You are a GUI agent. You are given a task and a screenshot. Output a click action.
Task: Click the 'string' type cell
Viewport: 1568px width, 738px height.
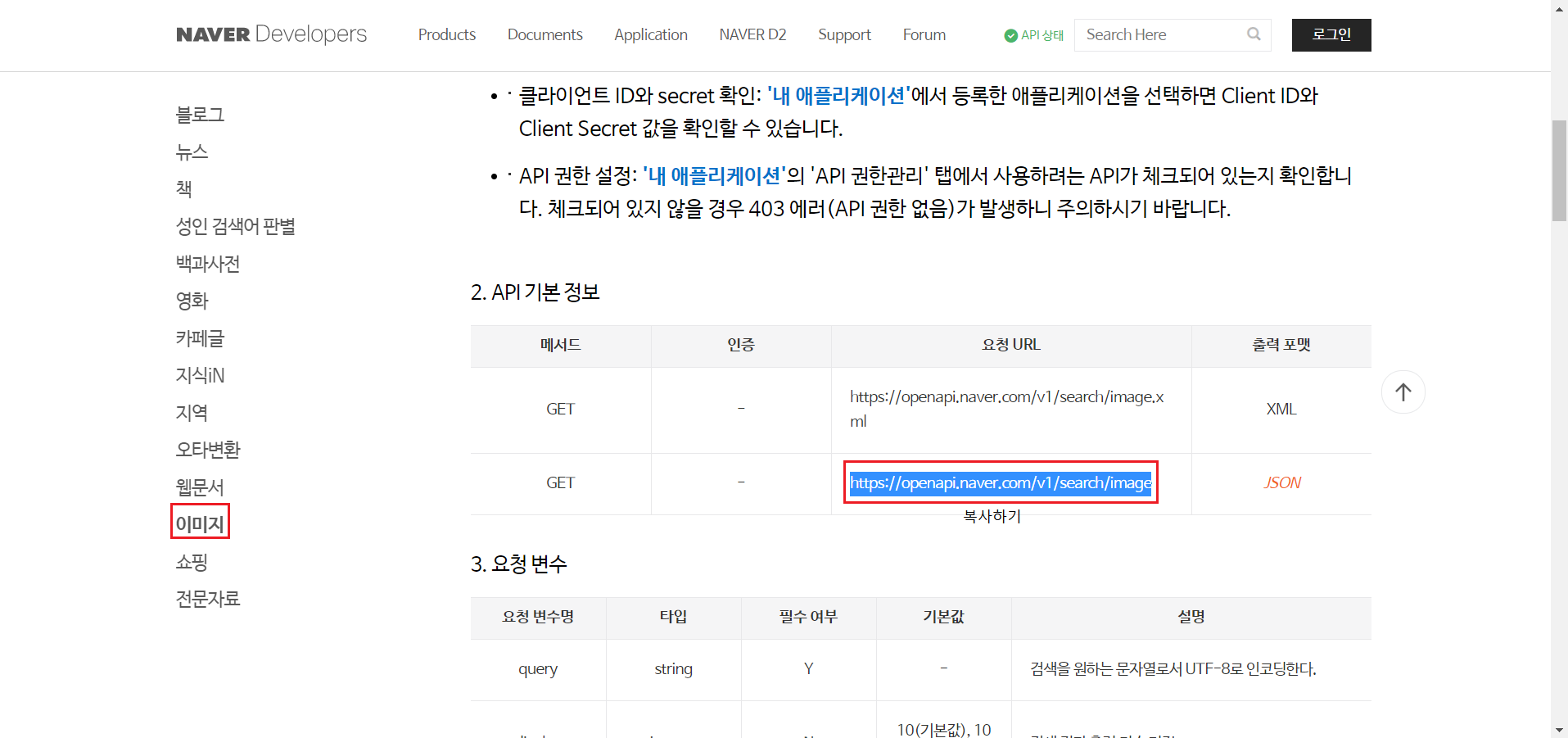674,669
